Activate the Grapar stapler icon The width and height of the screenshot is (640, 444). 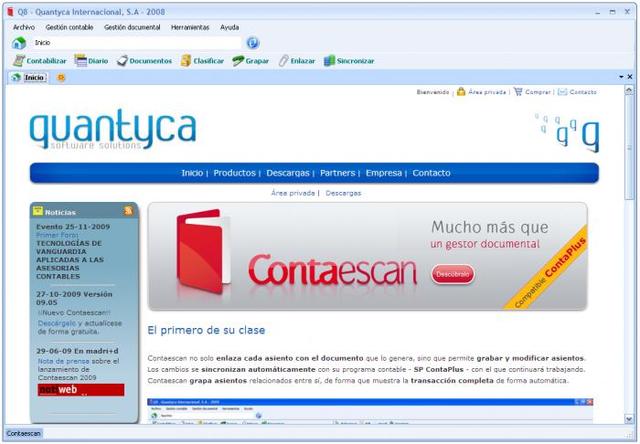pyautogui.click(x=238, y=61)
